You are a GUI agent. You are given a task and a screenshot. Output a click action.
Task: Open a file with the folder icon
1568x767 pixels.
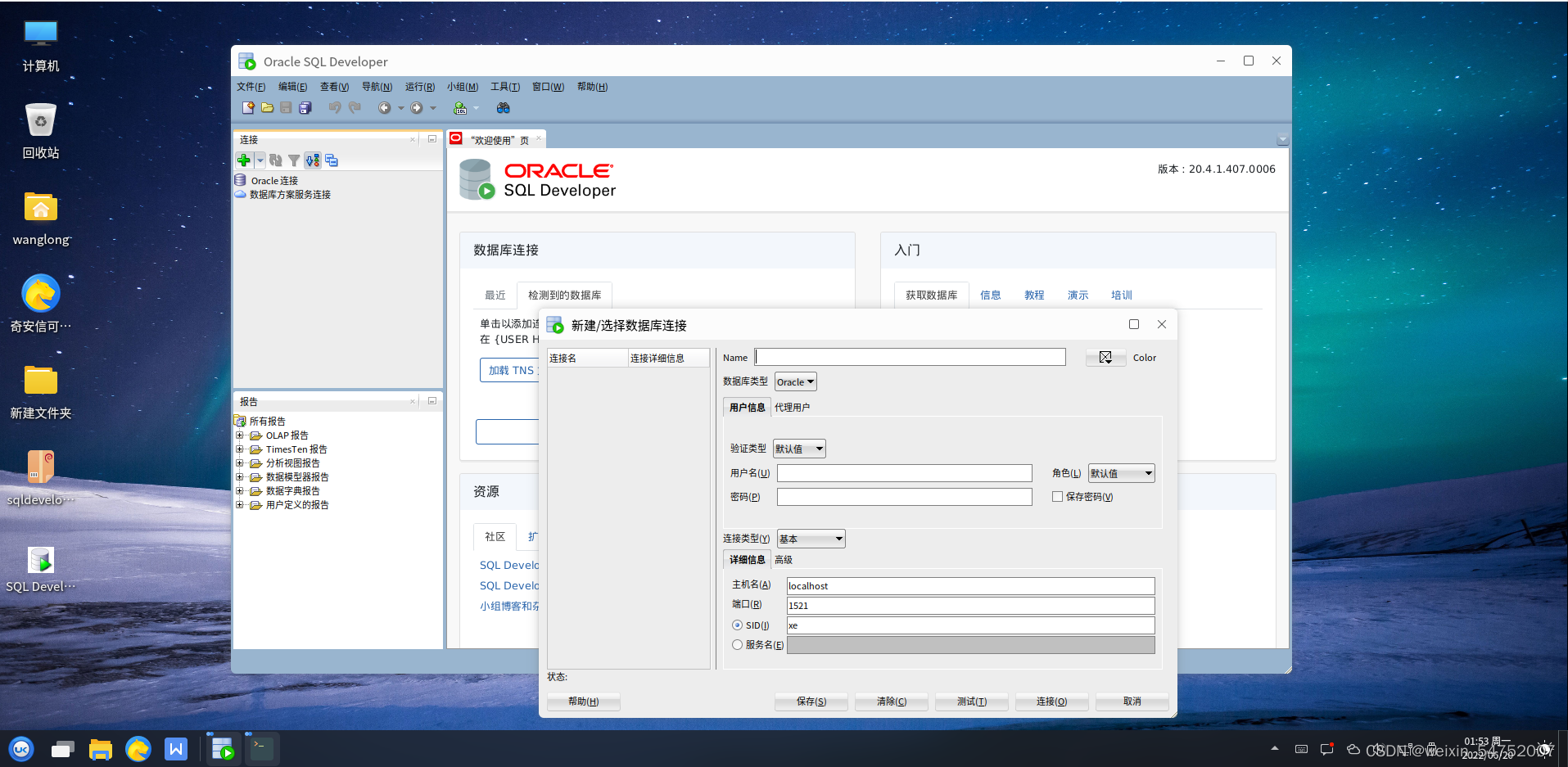[267, 108]
